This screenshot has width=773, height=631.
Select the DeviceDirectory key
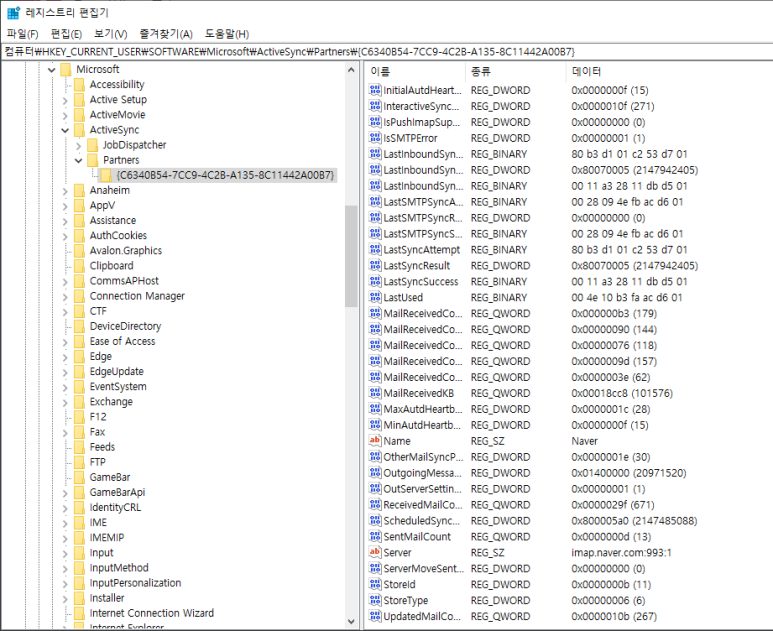pyautogui.click(x=125, y=326)
